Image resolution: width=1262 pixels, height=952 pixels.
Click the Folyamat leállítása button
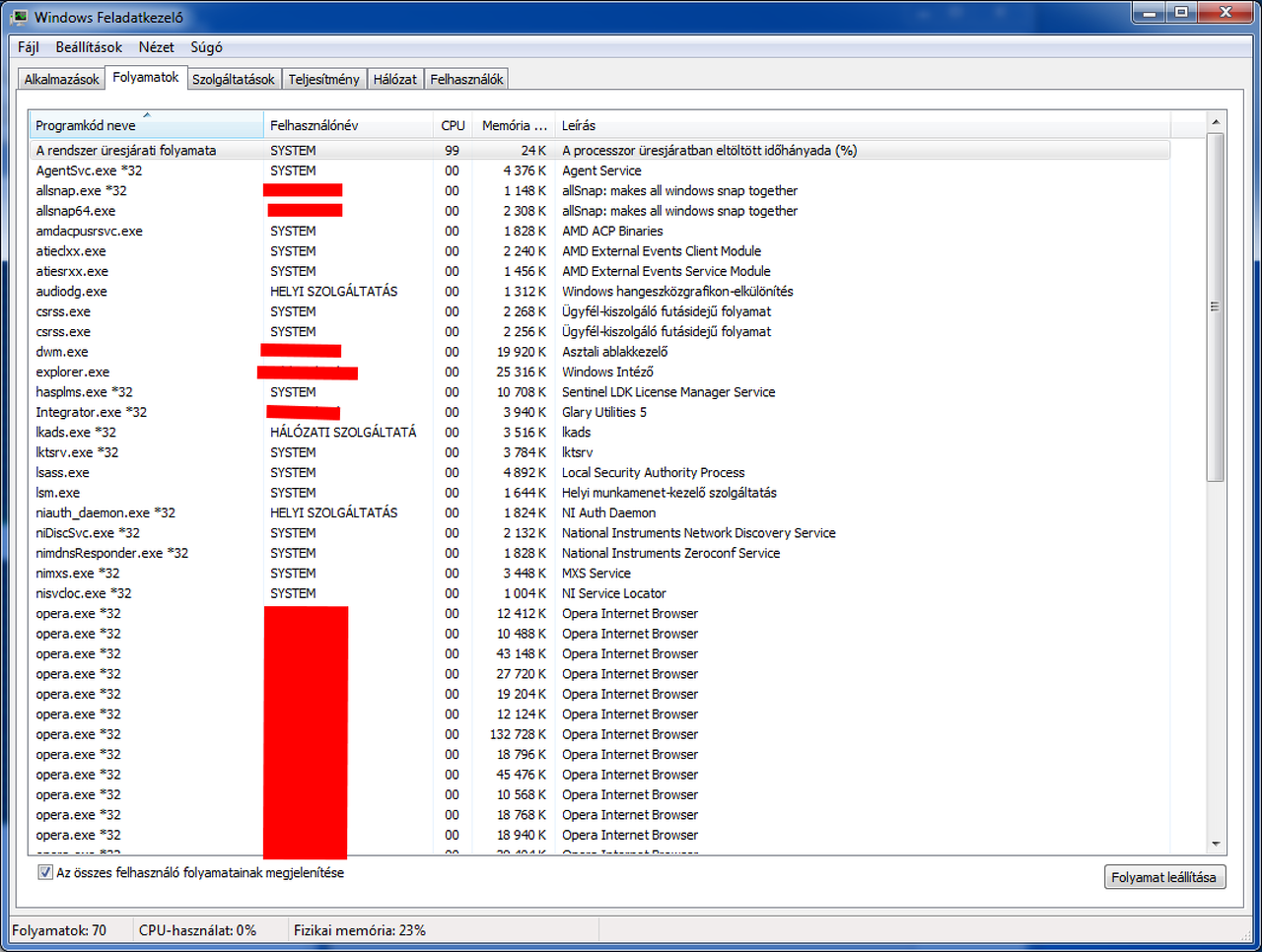point(1164,877)
